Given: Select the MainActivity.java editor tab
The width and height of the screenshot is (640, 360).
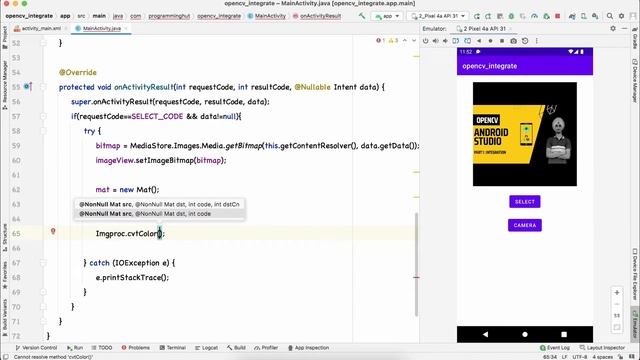Looking at the screenshot, I should click(x=101, y=29).
